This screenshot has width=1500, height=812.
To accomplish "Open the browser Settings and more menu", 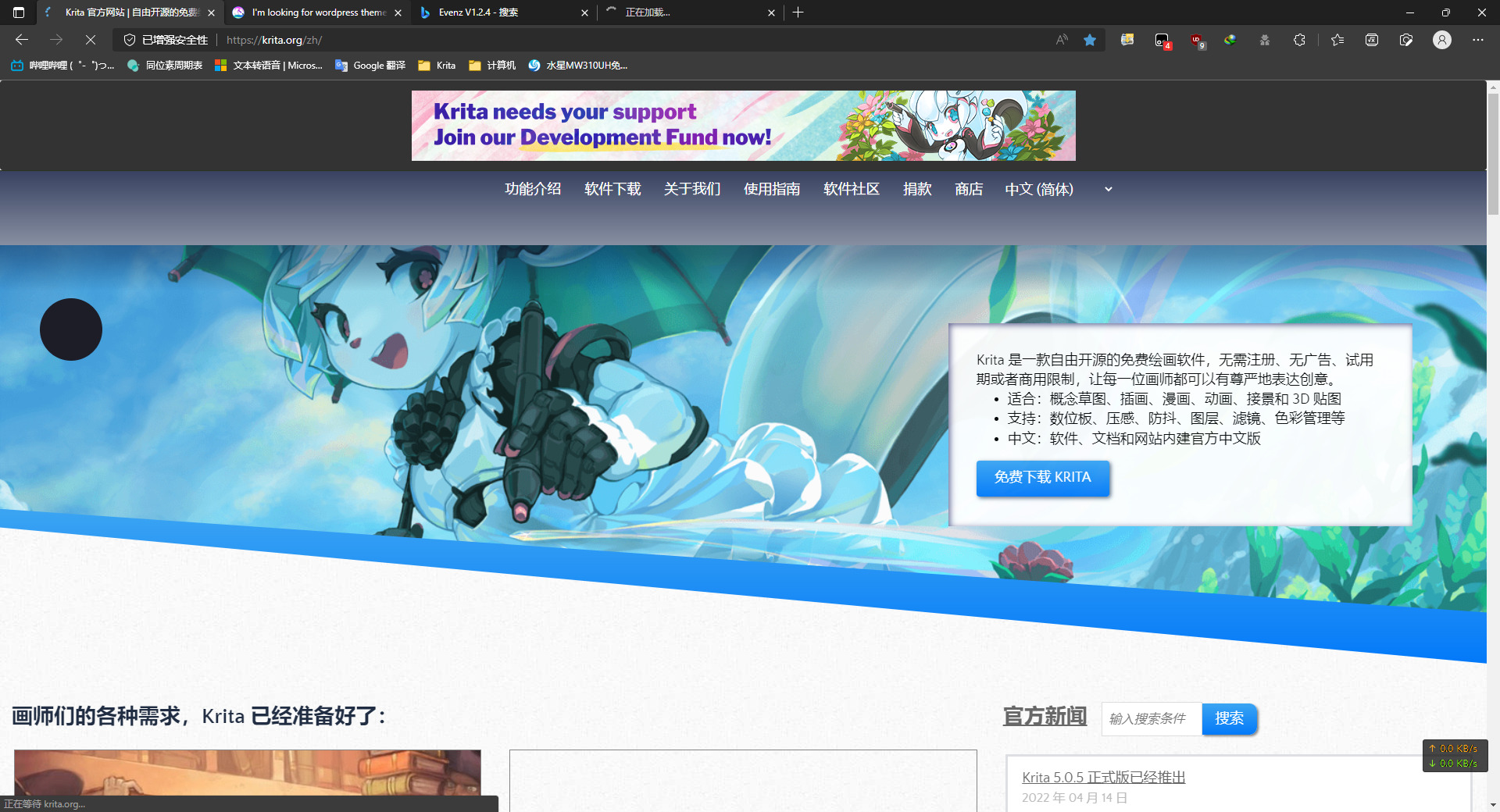I will pos(1478,40).
